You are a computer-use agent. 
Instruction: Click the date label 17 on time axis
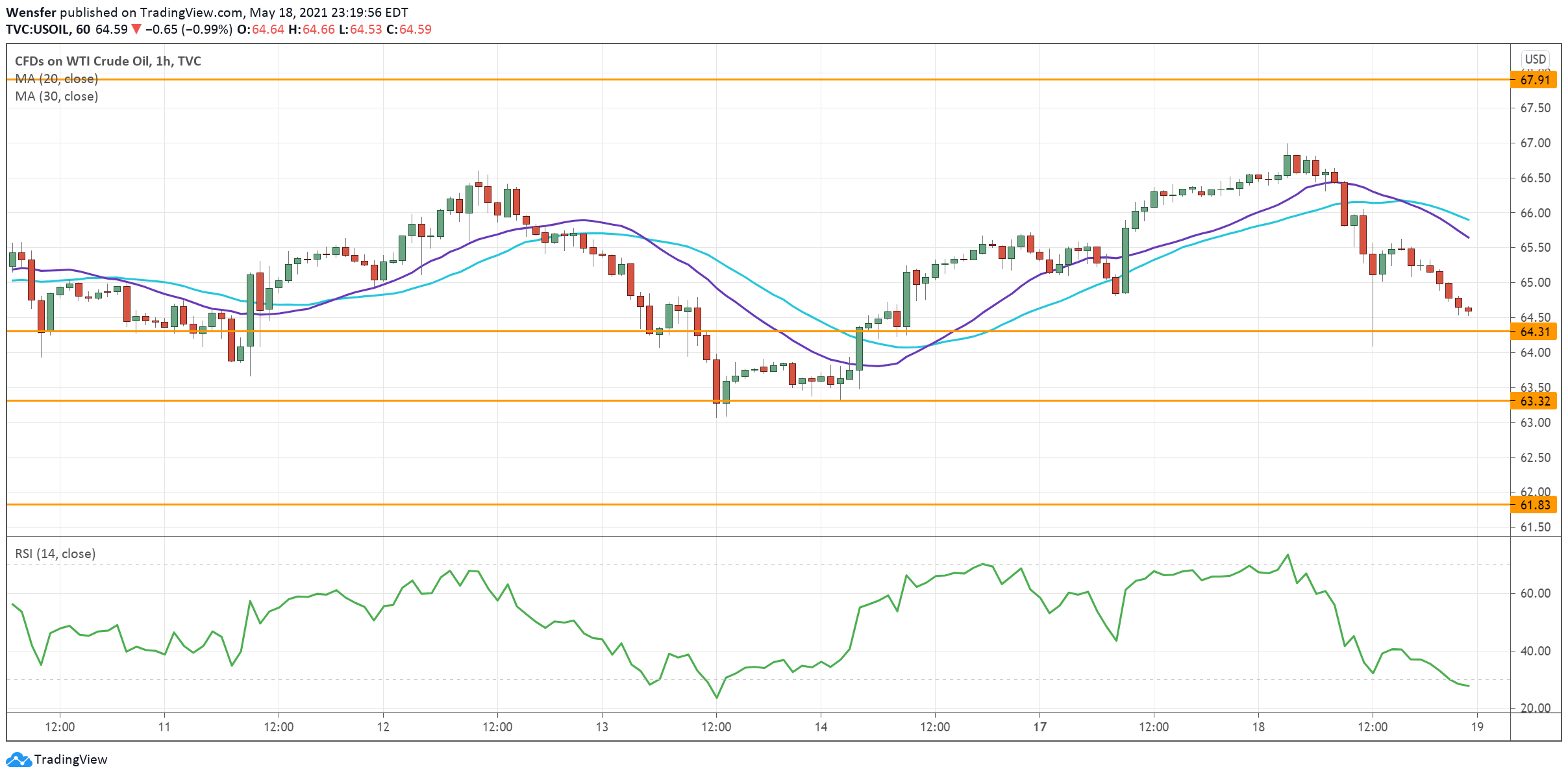1039,727
